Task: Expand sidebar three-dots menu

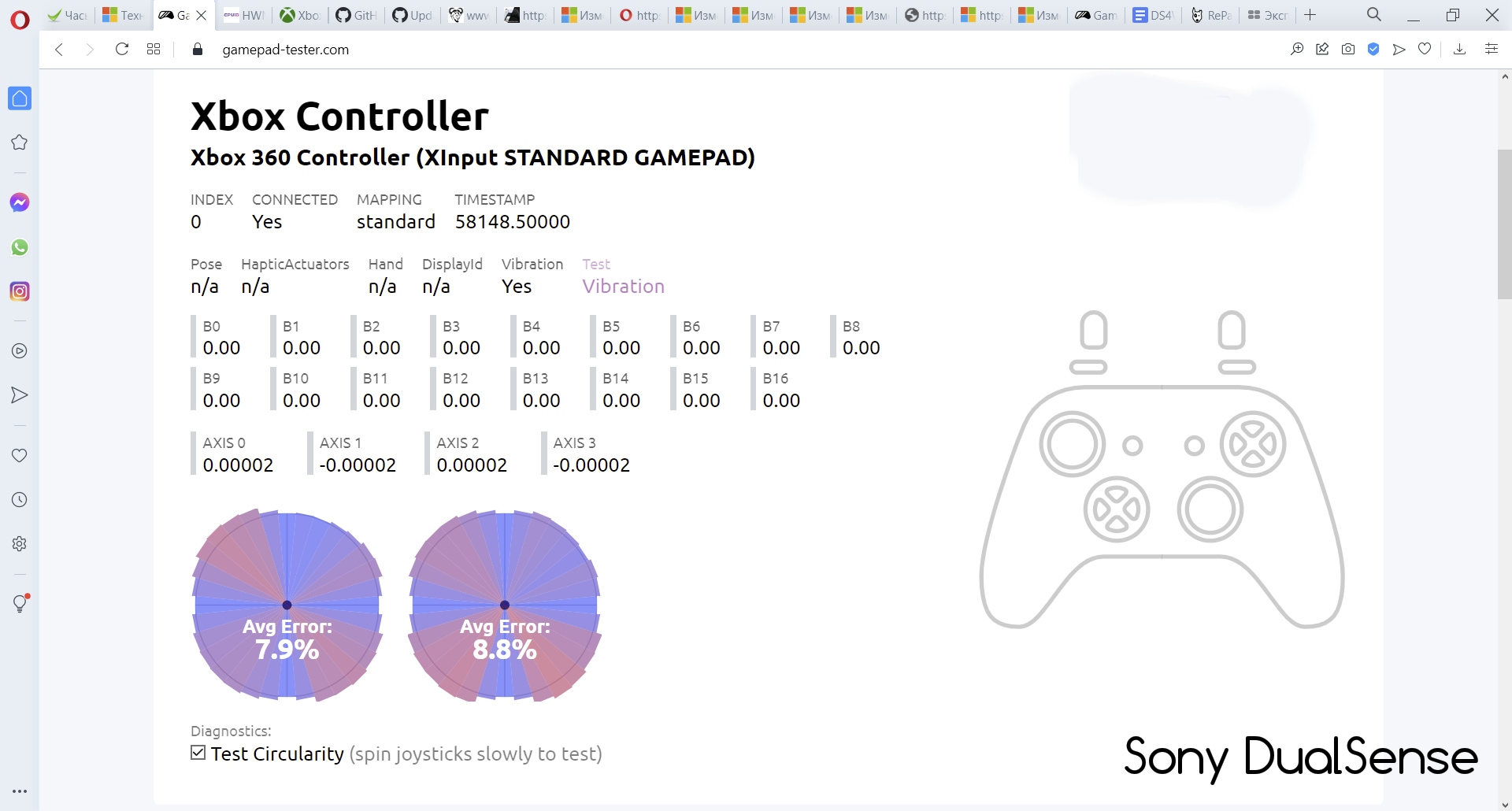Action: click(20, 791)
